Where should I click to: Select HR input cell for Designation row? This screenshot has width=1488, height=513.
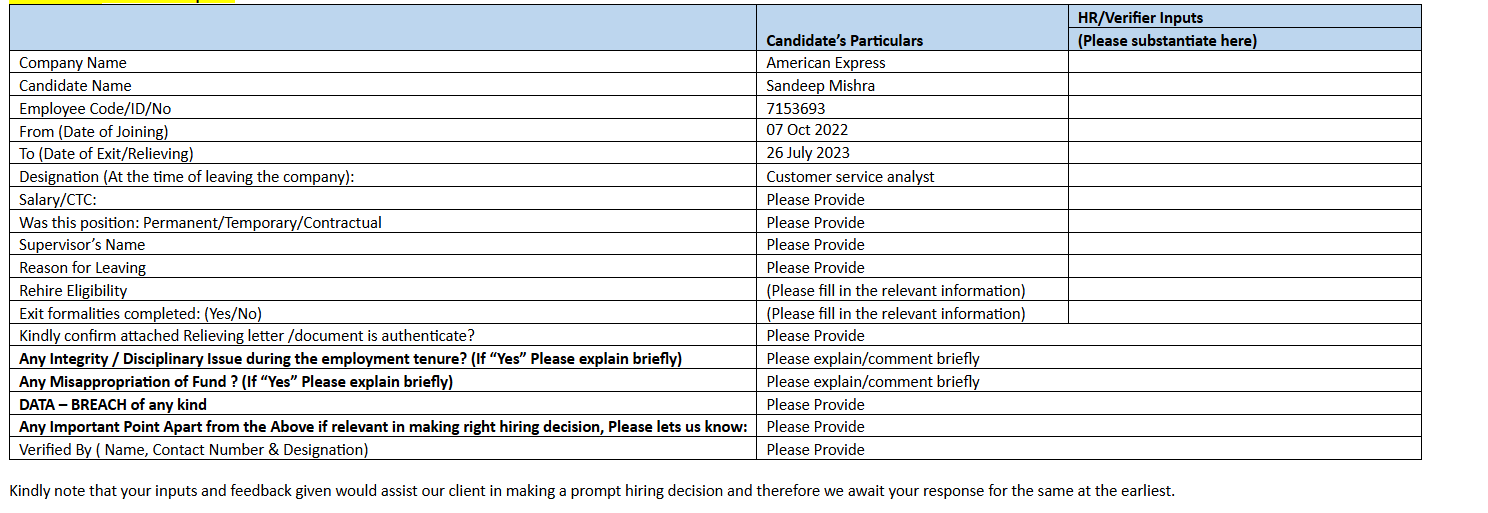[1244, 176]
